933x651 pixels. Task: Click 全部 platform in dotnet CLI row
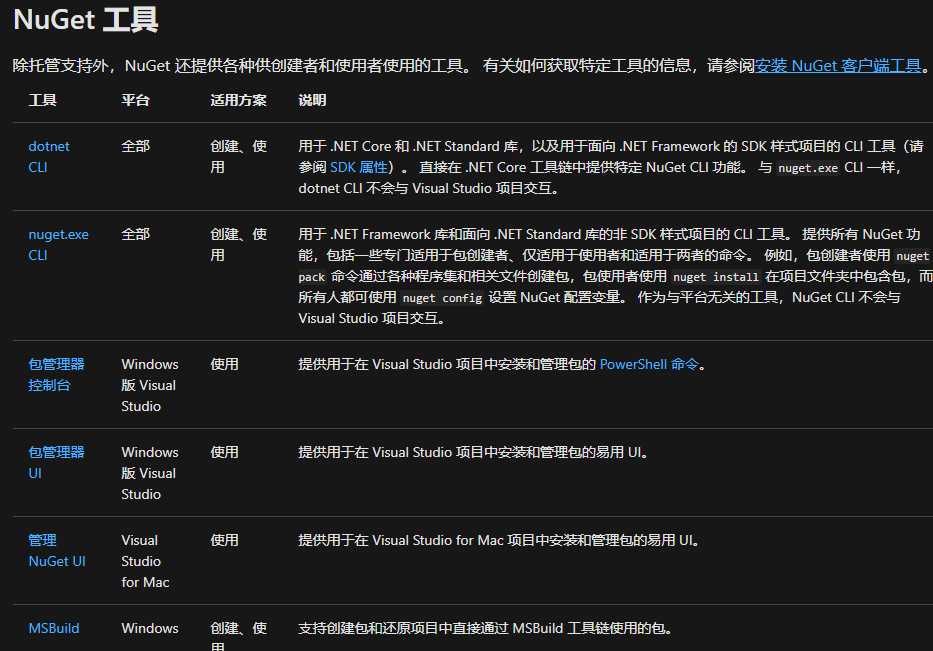tap(135, 146)
